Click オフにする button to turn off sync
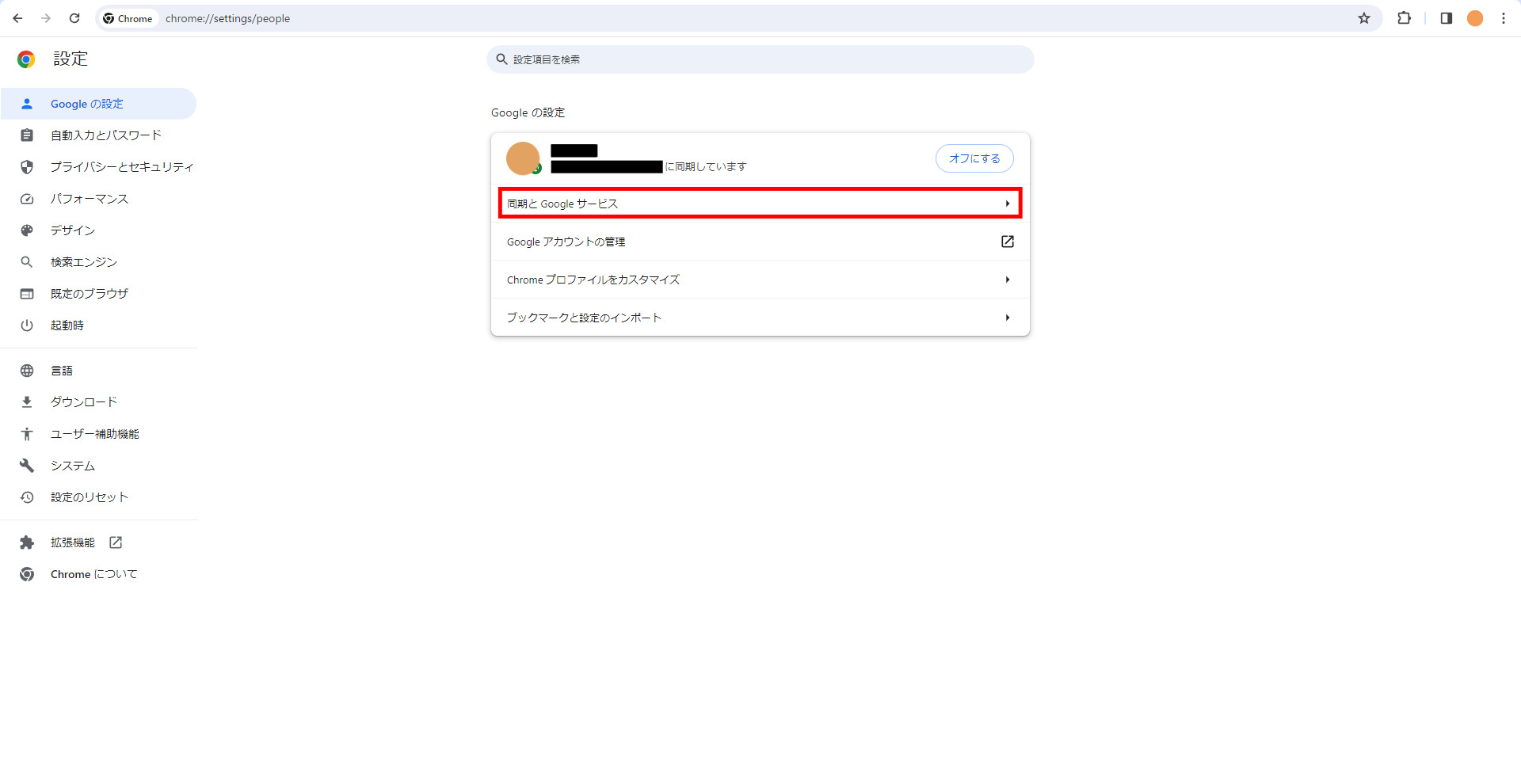Screen dimensions: 1521x784 (x=974, y=158)
